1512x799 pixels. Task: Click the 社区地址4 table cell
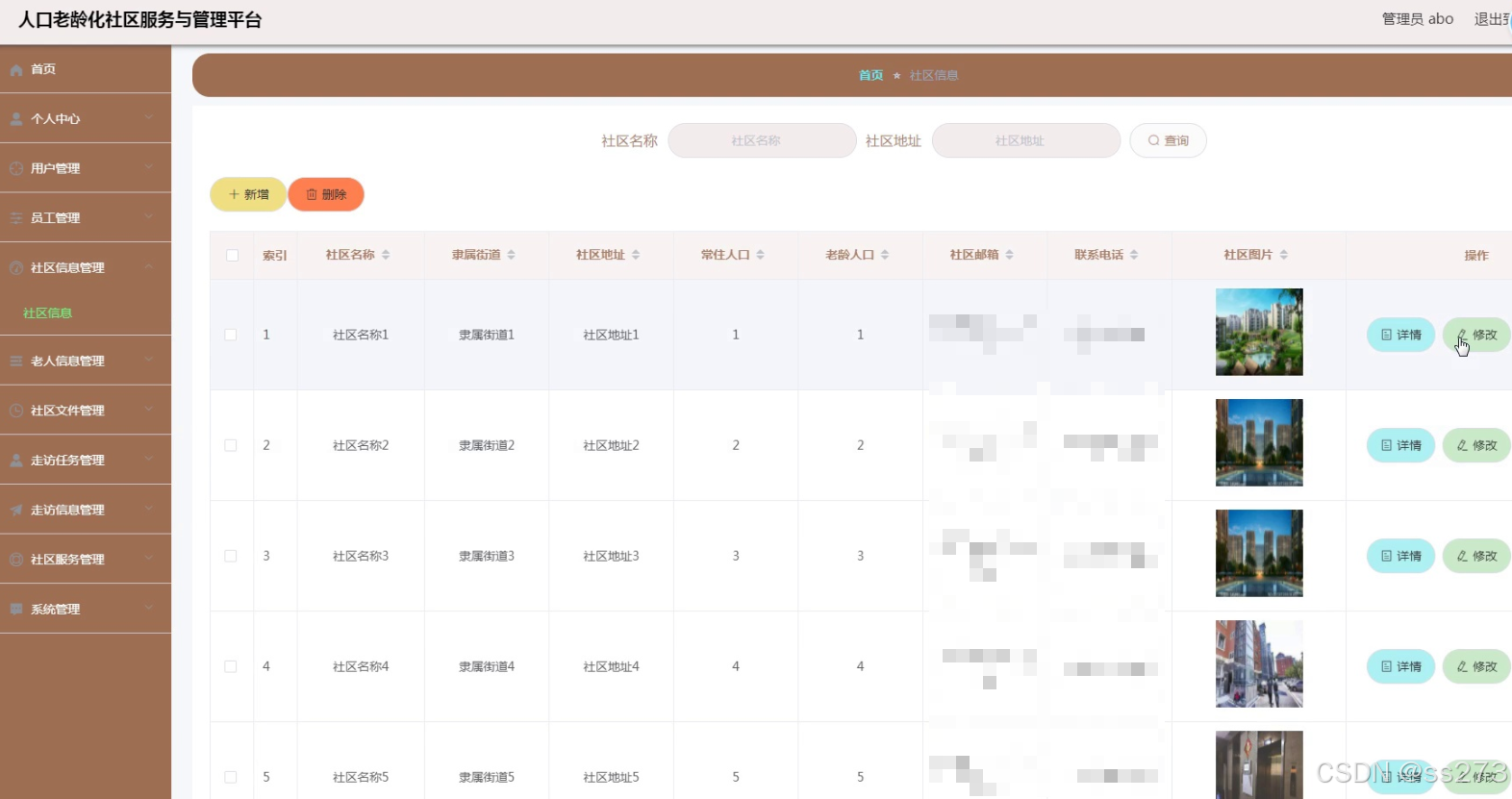(x=611, y=666)
